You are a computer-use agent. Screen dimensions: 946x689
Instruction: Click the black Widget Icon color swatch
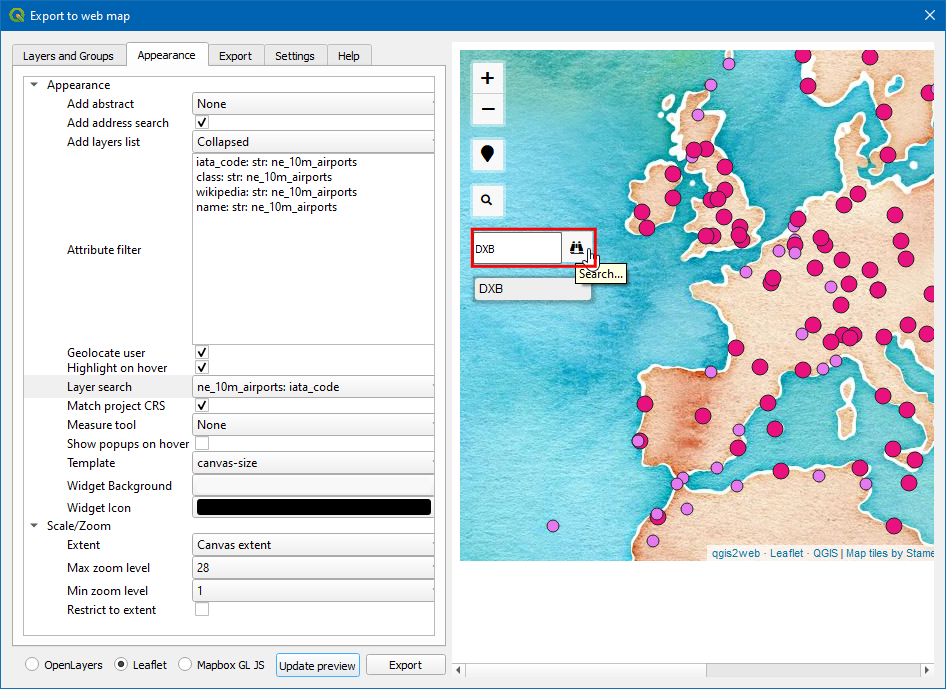313,508
